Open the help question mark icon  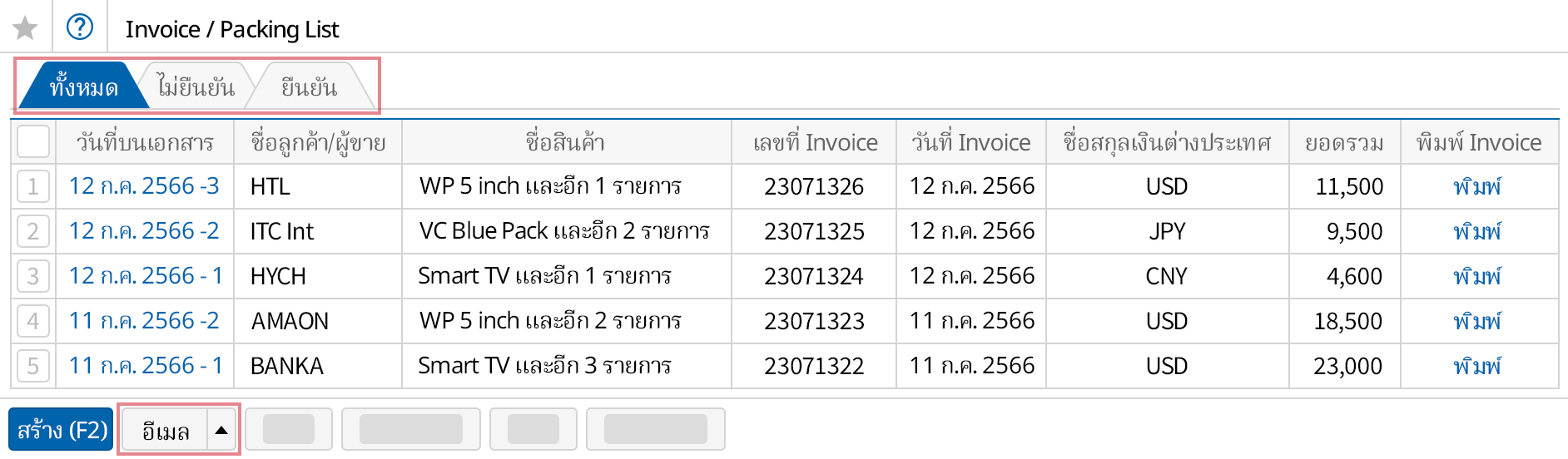point(80,27)
